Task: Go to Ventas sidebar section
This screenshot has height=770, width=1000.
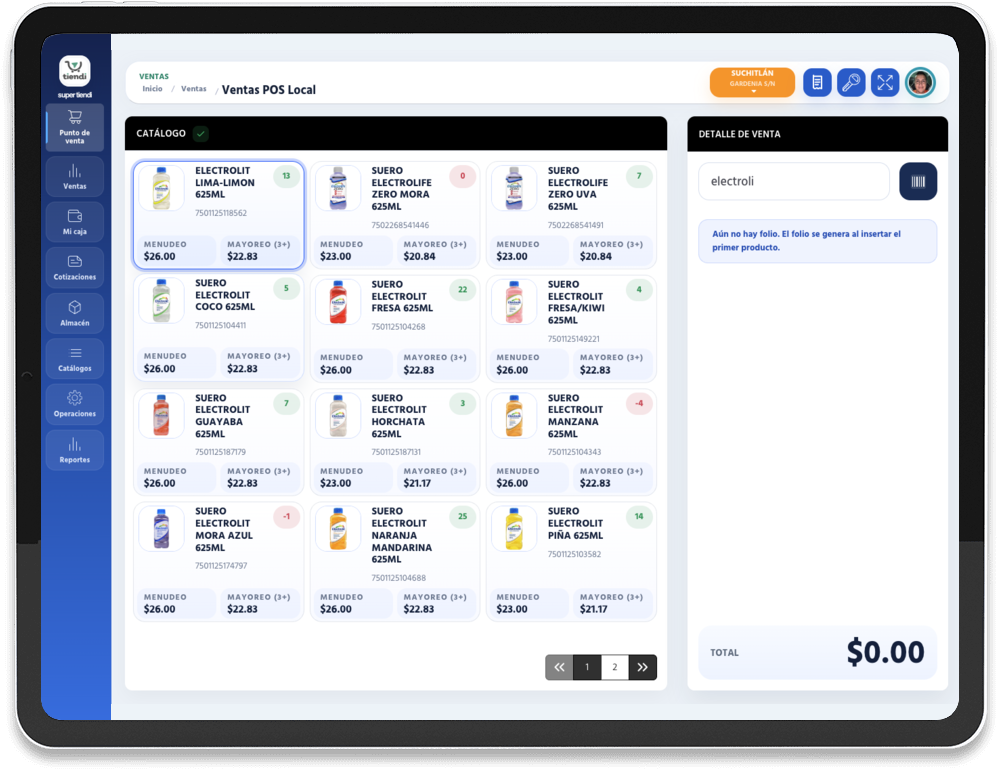Action: [x=75, y=177]
